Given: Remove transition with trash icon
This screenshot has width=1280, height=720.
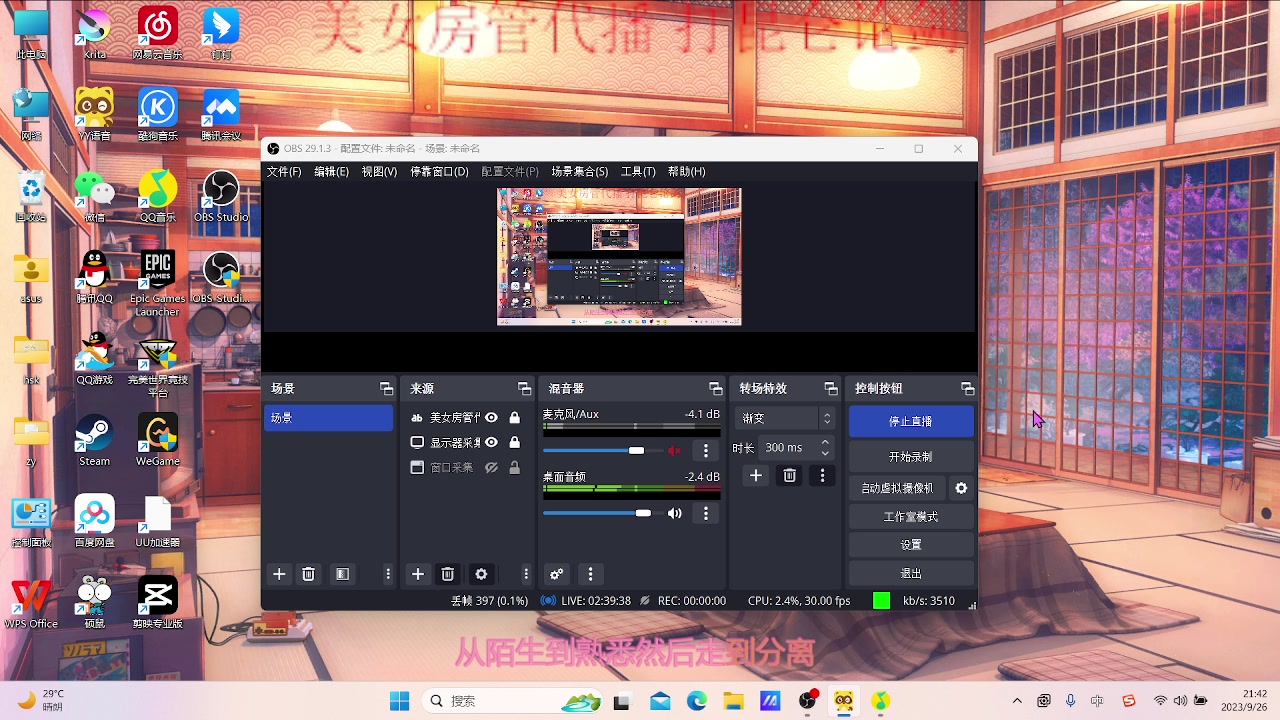Looking at the screenshot, I should 789,476.
